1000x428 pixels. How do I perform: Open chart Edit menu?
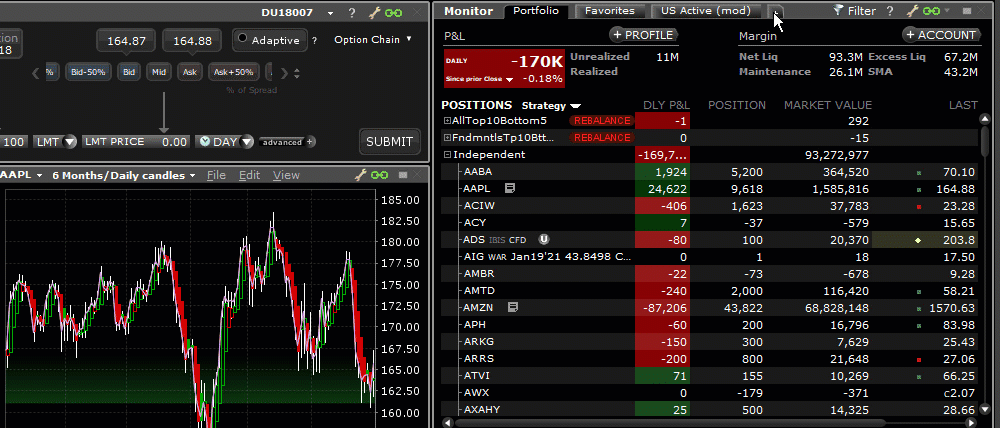point(249,175)
